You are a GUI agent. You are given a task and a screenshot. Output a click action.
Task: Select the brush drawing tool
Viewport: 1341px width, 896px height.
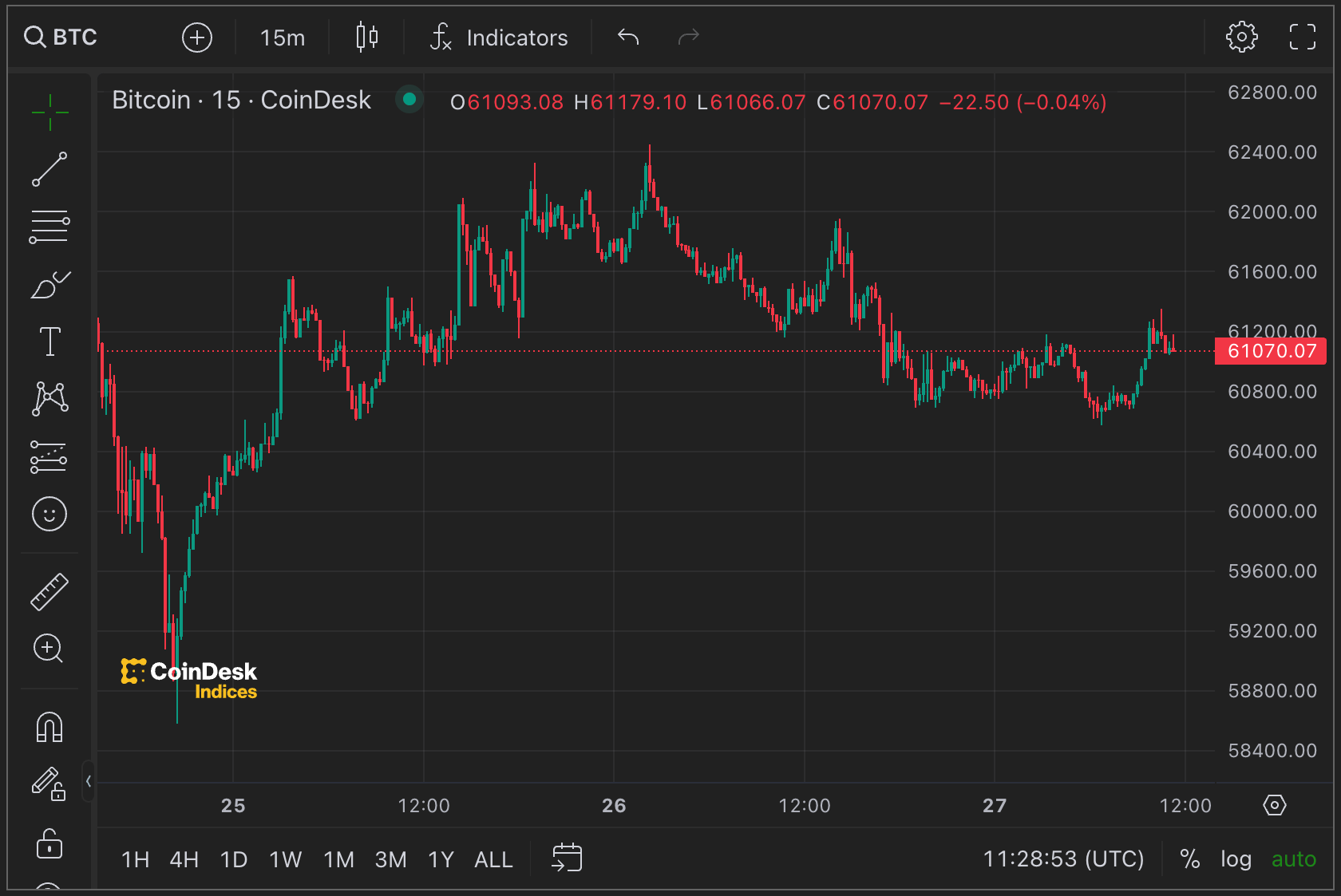pyautogui.click(x=49, y=284)
